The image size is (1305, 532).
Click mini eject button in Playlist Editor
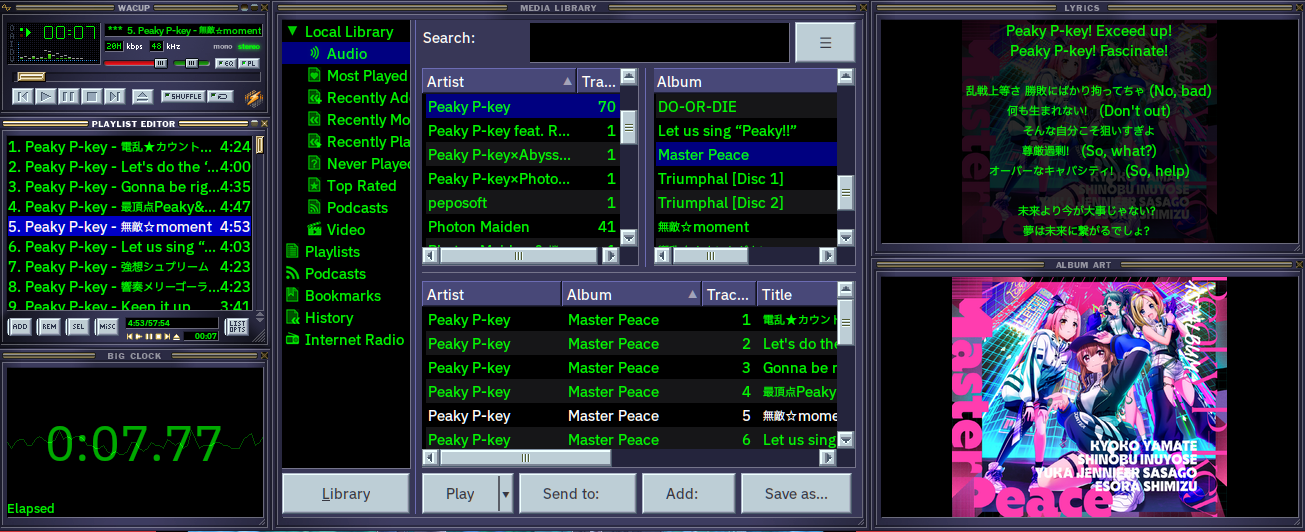click(x=176, y=336)
